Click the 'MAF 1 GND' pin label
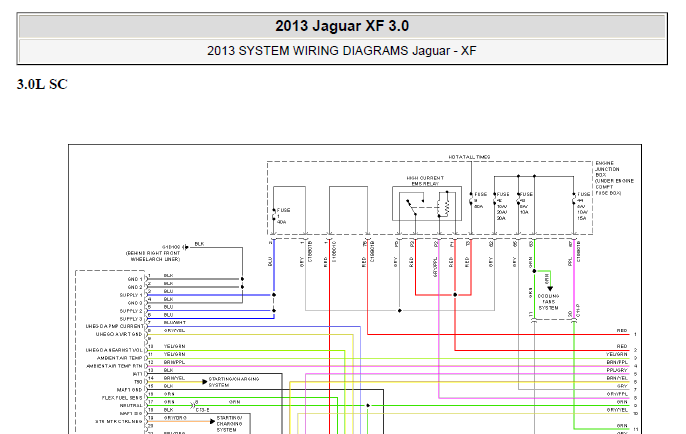Image resolution: width=686 pixels, height=434 pixels. point(130,389)
